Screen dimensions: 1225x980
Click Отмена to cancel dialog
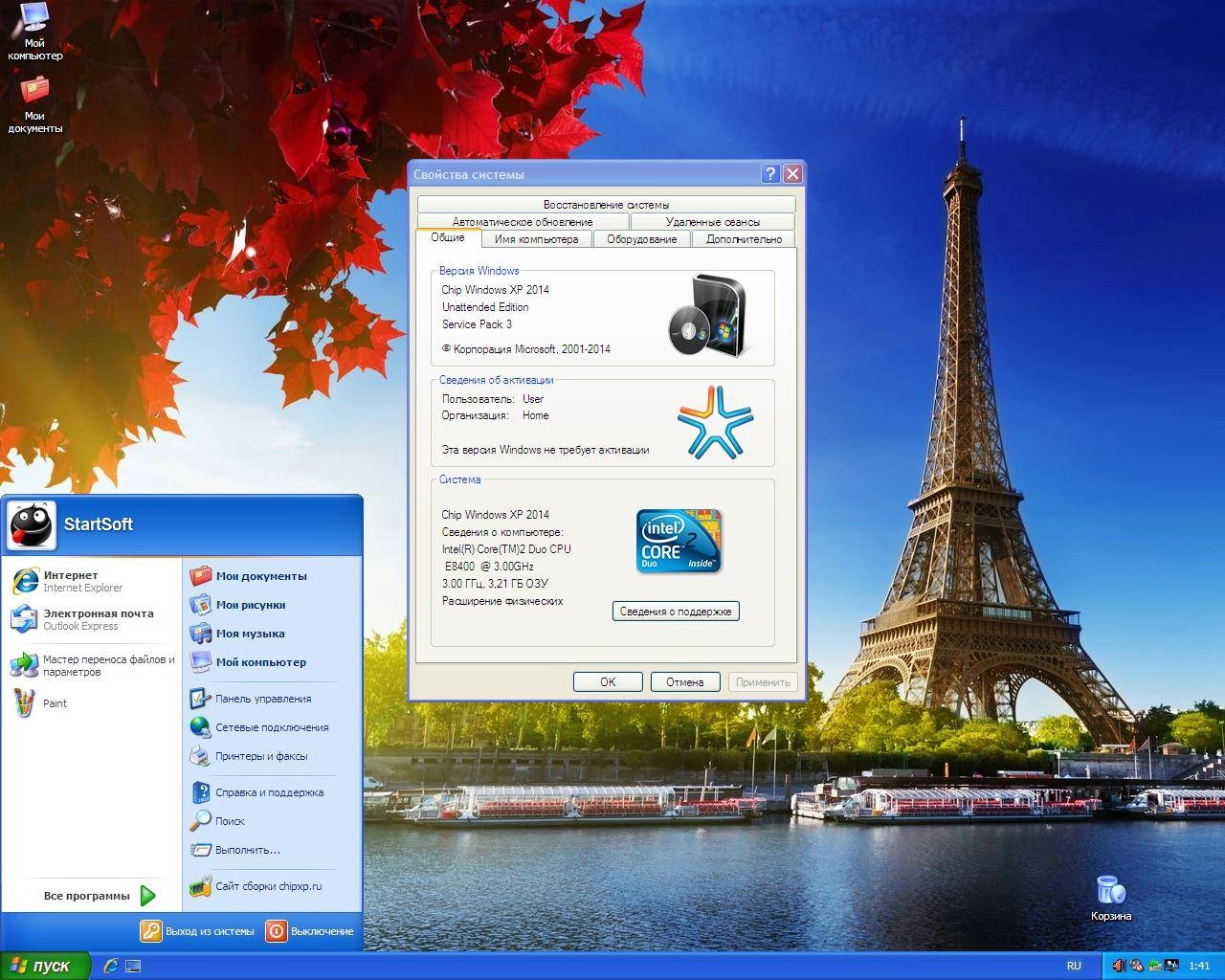(x=685, y=681)
